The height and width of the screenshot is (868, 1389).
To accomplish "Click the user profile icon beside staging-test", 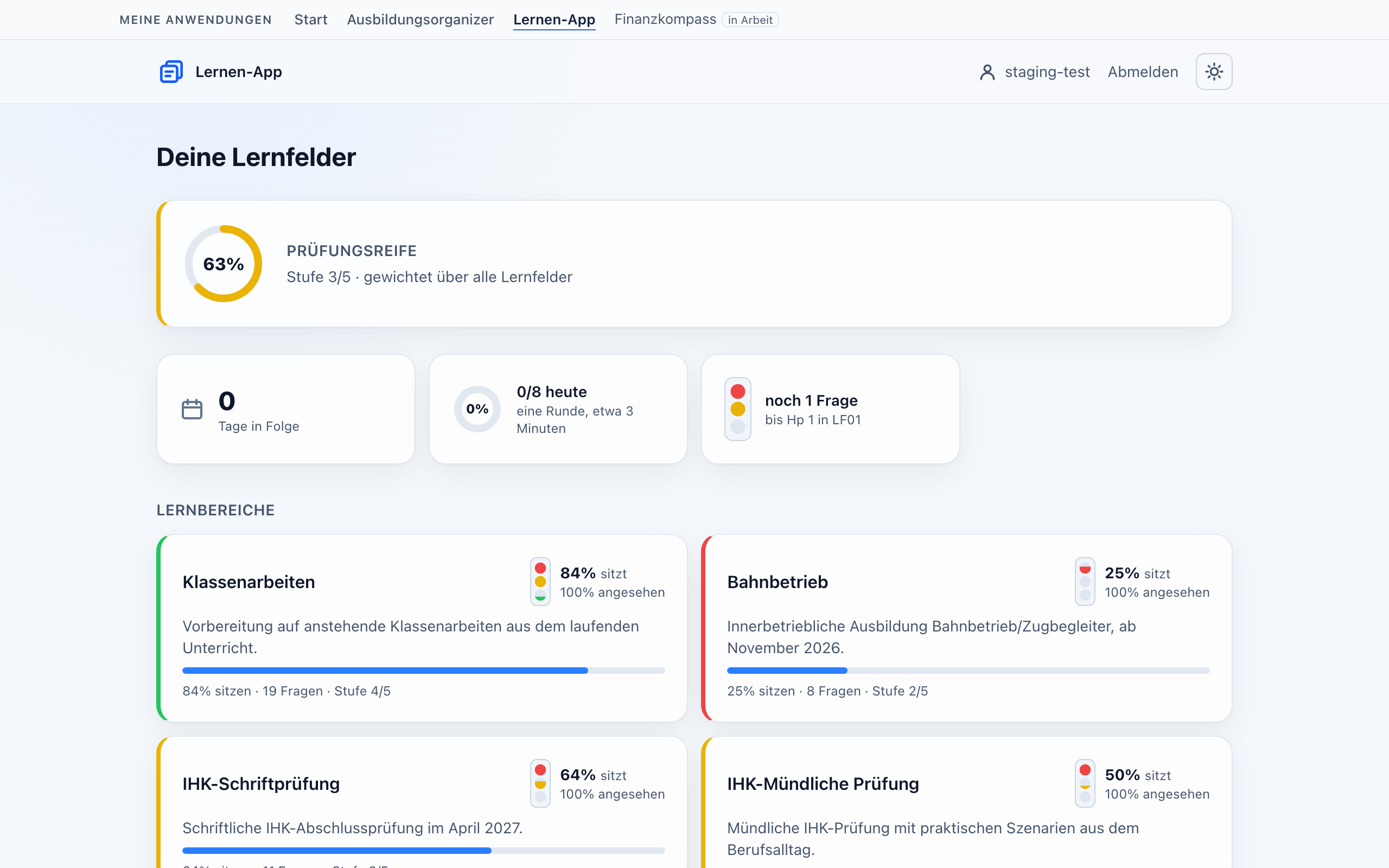I will point(986,72).
